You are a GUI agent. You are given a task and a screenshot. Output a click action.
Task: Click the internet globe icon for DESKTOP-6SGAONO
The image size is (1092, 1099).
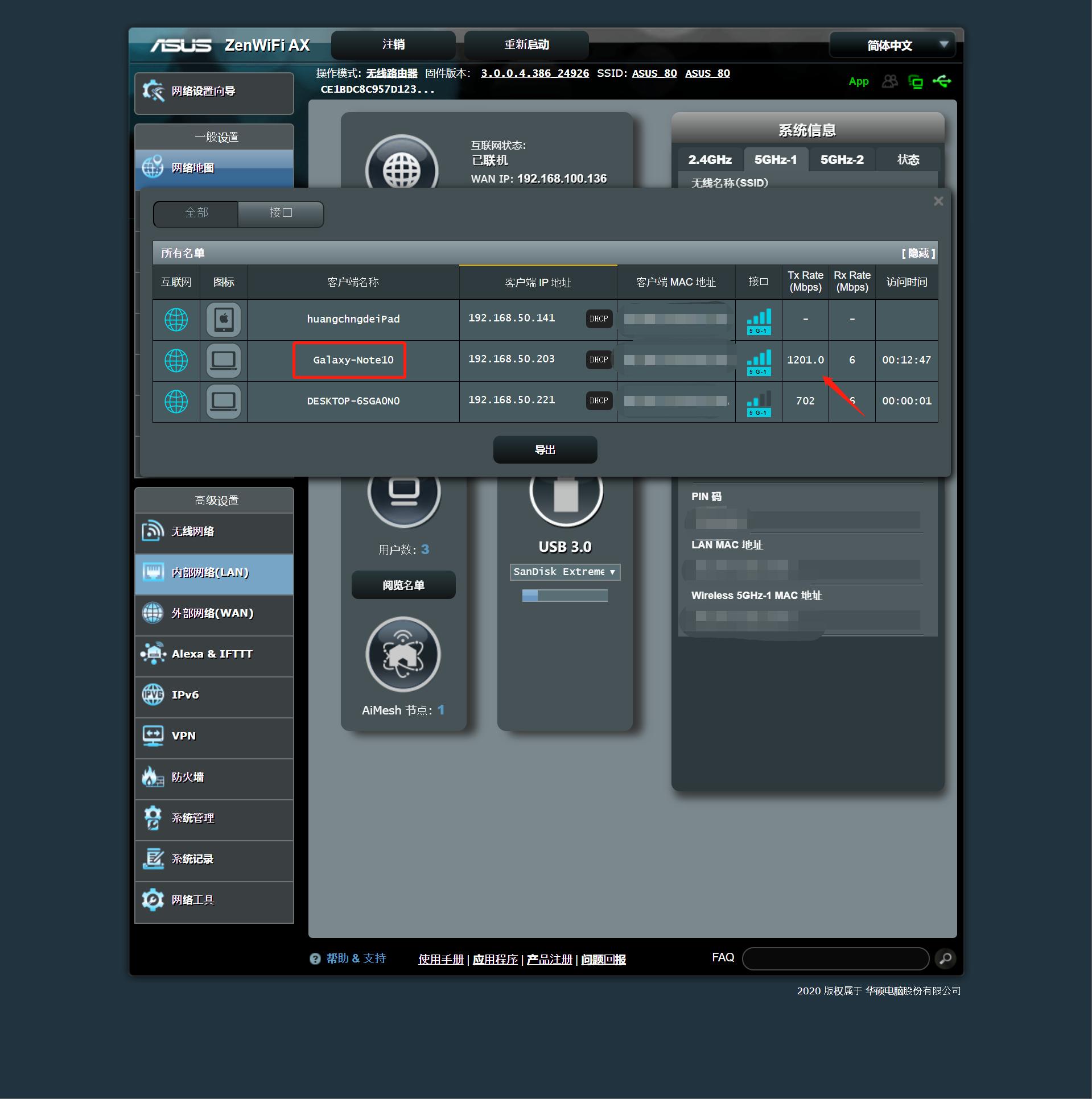176,401
